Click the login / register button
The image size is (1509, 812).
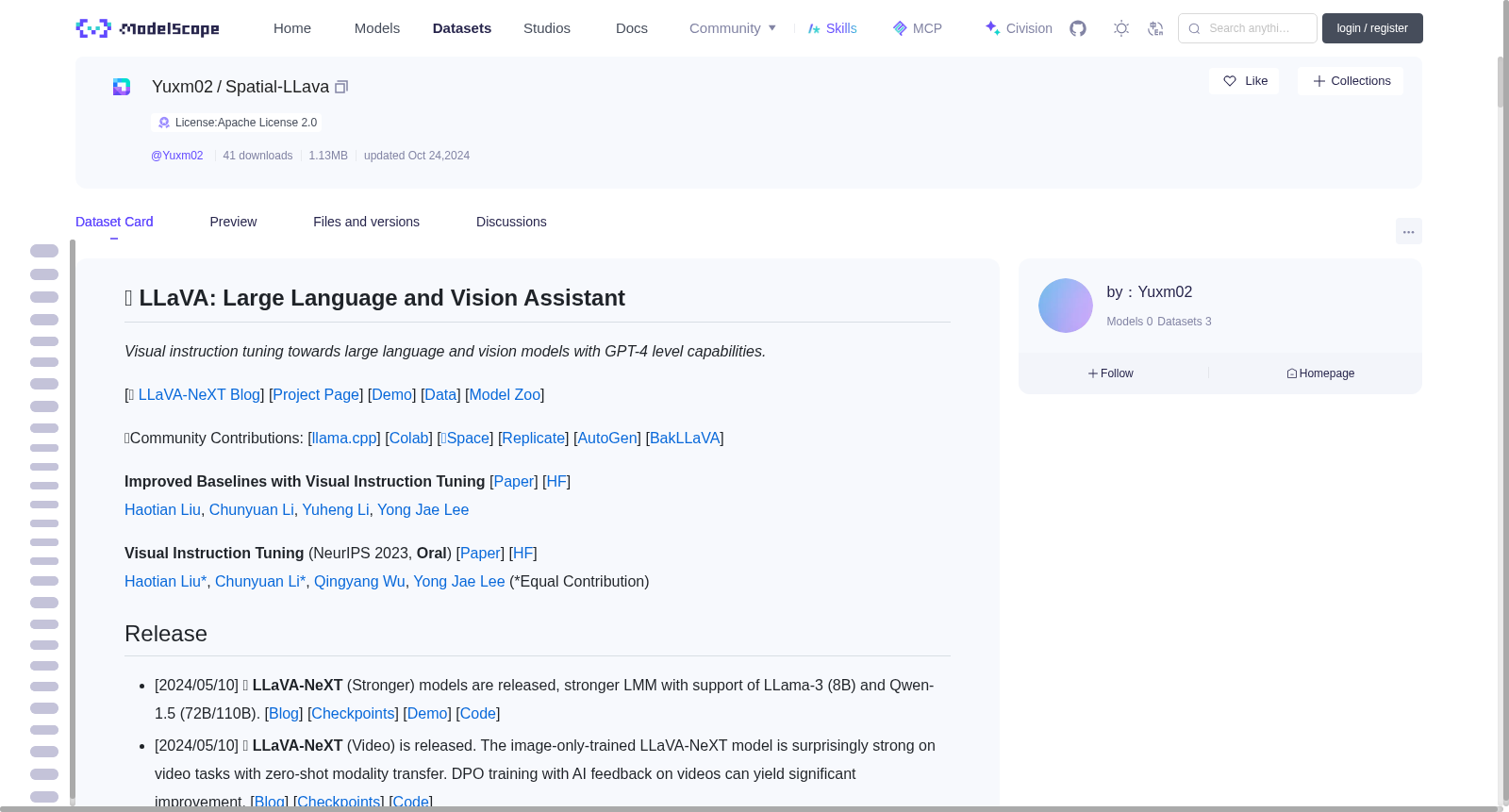[x=1372, y=28]
